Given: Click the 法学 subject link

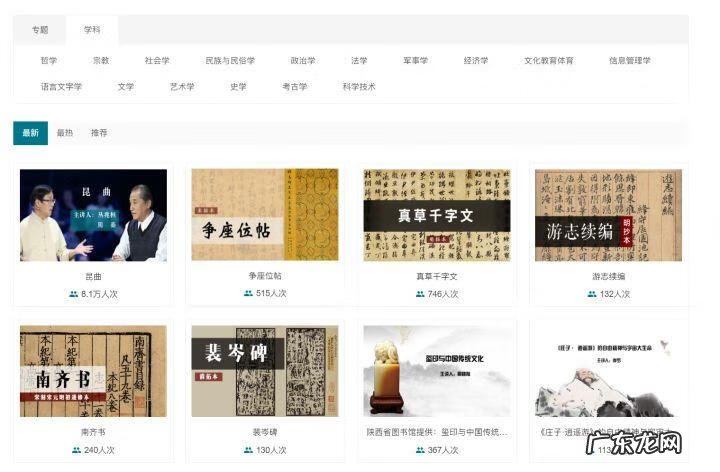Looking at the screenshot, I should [359, 60].
